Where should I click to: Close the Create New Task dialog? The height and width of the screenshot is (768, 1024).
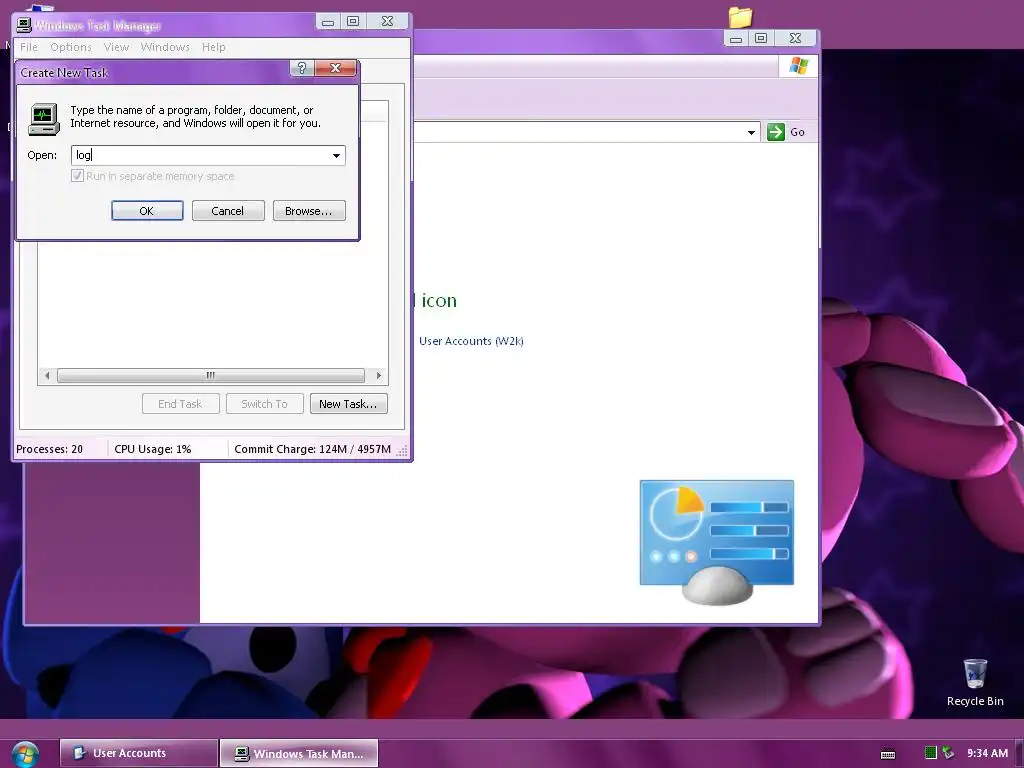click(336, 68)
